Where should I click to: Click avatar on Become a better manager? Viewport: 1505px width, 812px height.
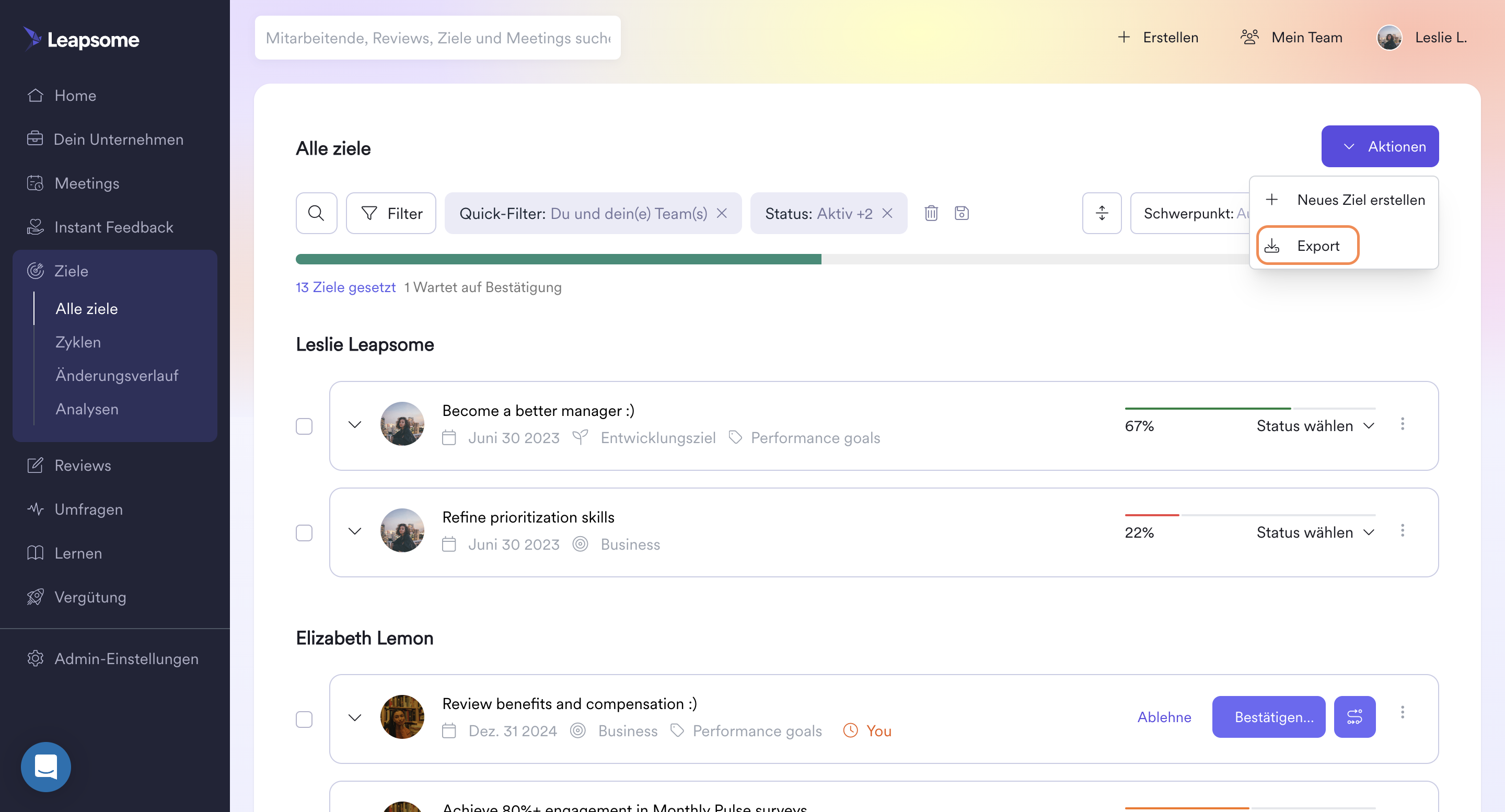[x=402, y=424]
